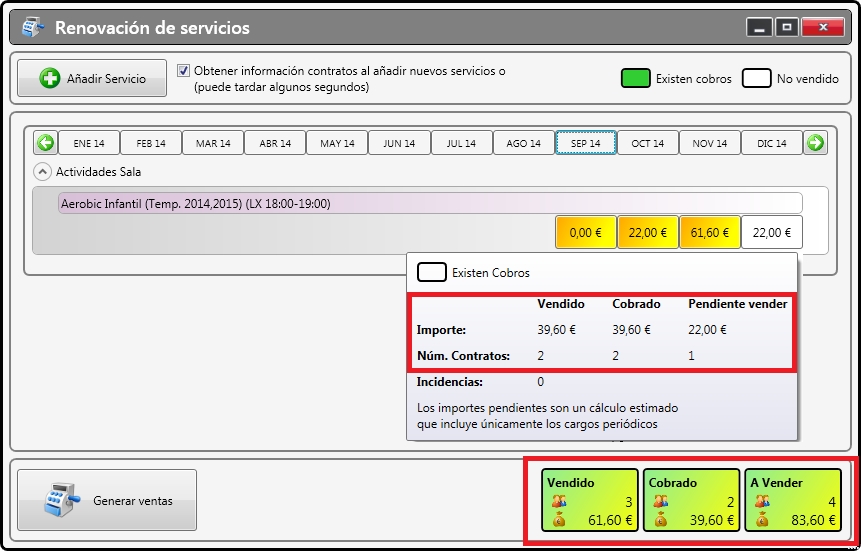Collapse the Actividades Sala section
The image size is (863, 553).
42,172
